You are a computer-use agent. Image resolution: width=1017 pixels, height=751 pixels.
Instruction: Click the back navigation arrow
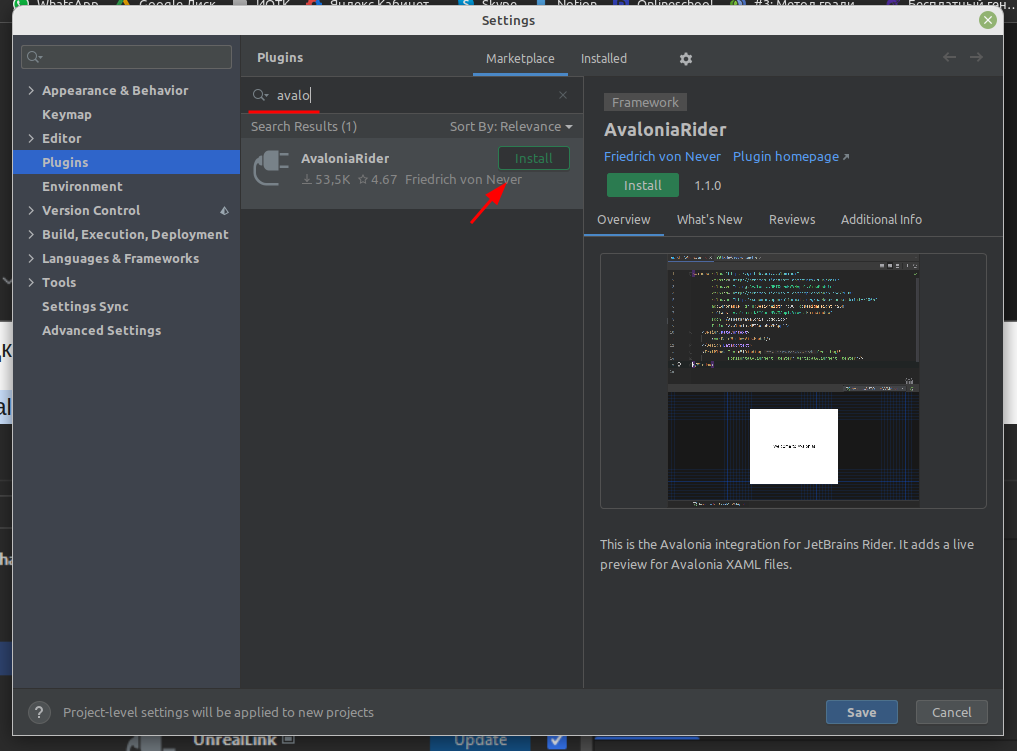click(x=950, y=58)
